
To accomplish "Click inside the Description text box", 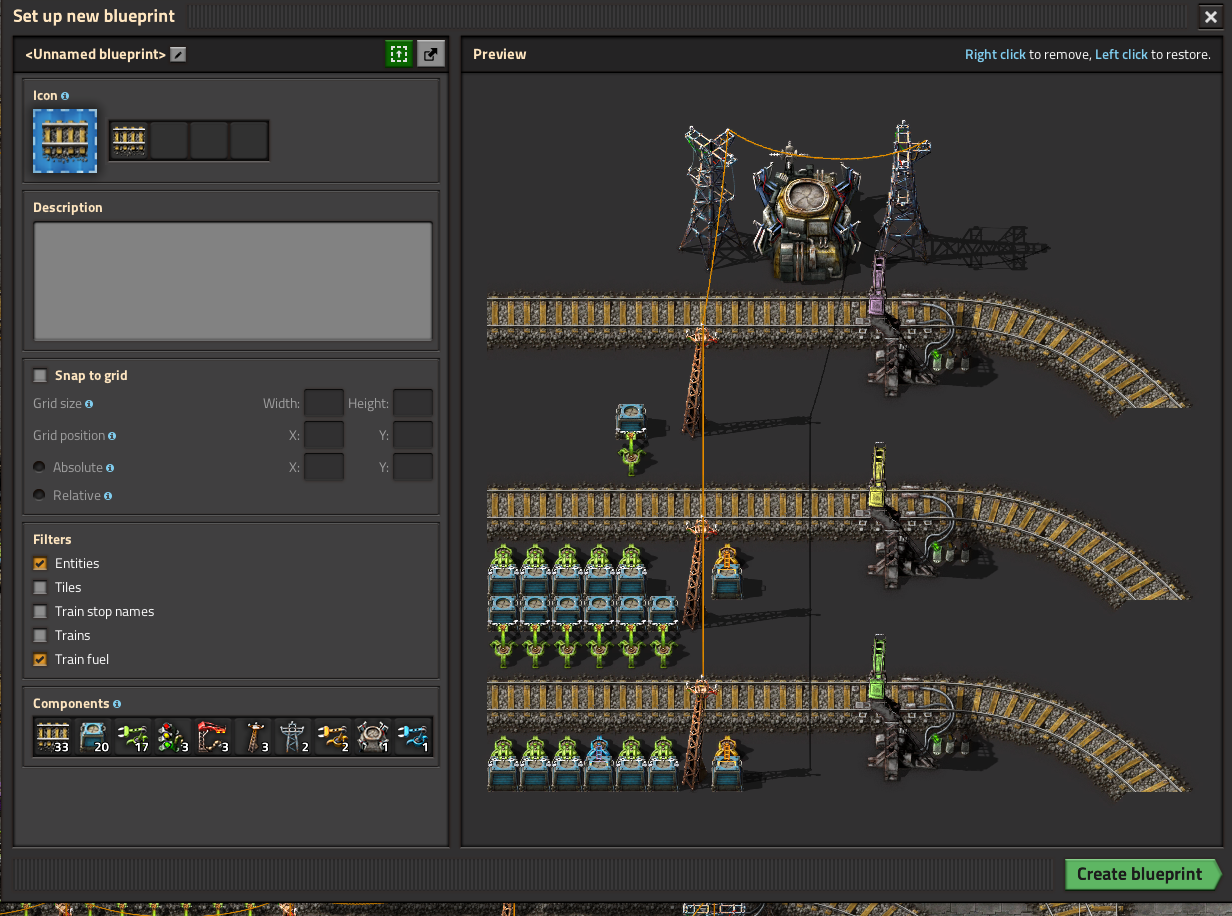I will [232, 281].
